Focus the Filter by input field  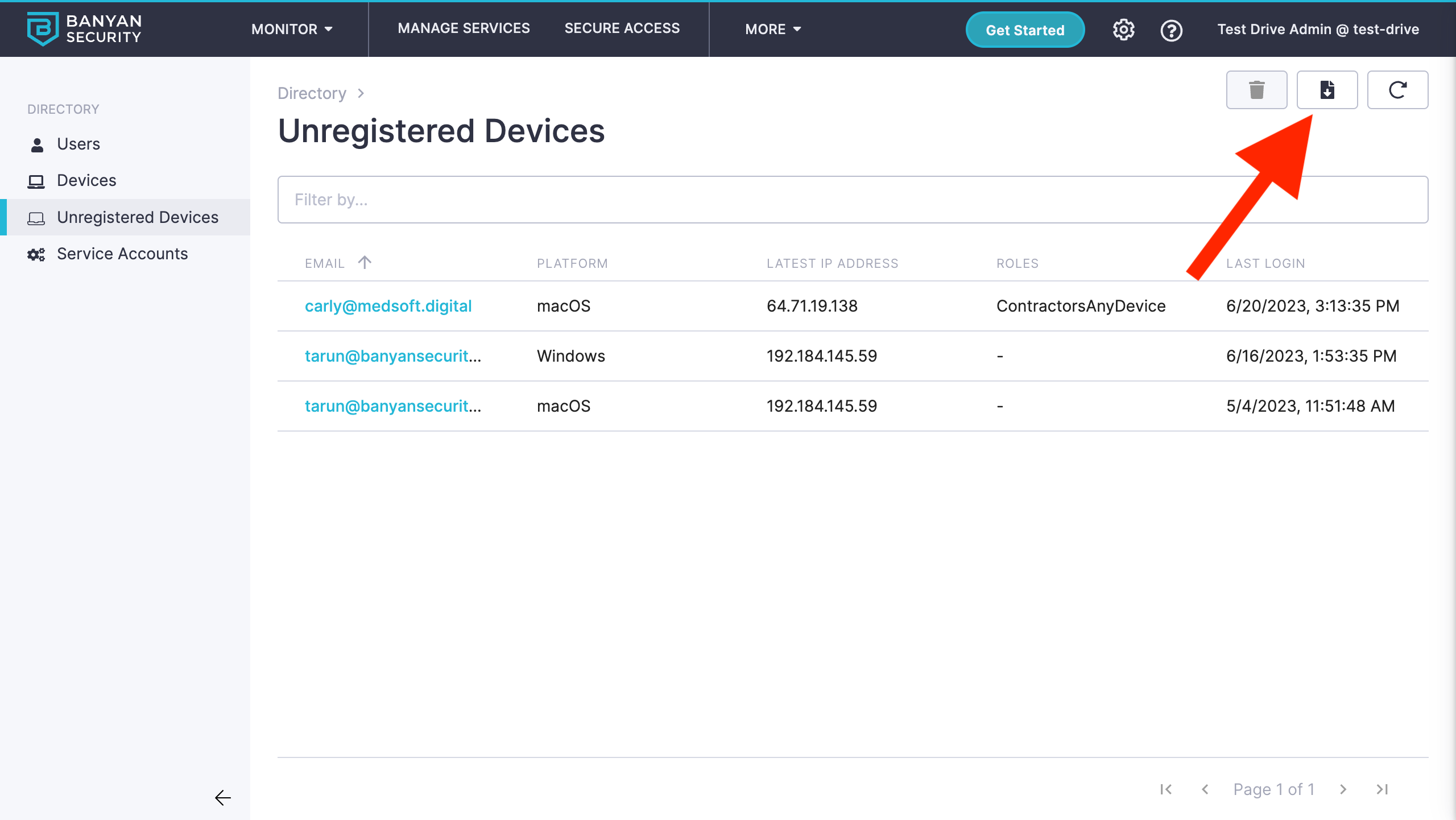click(853, 200)
